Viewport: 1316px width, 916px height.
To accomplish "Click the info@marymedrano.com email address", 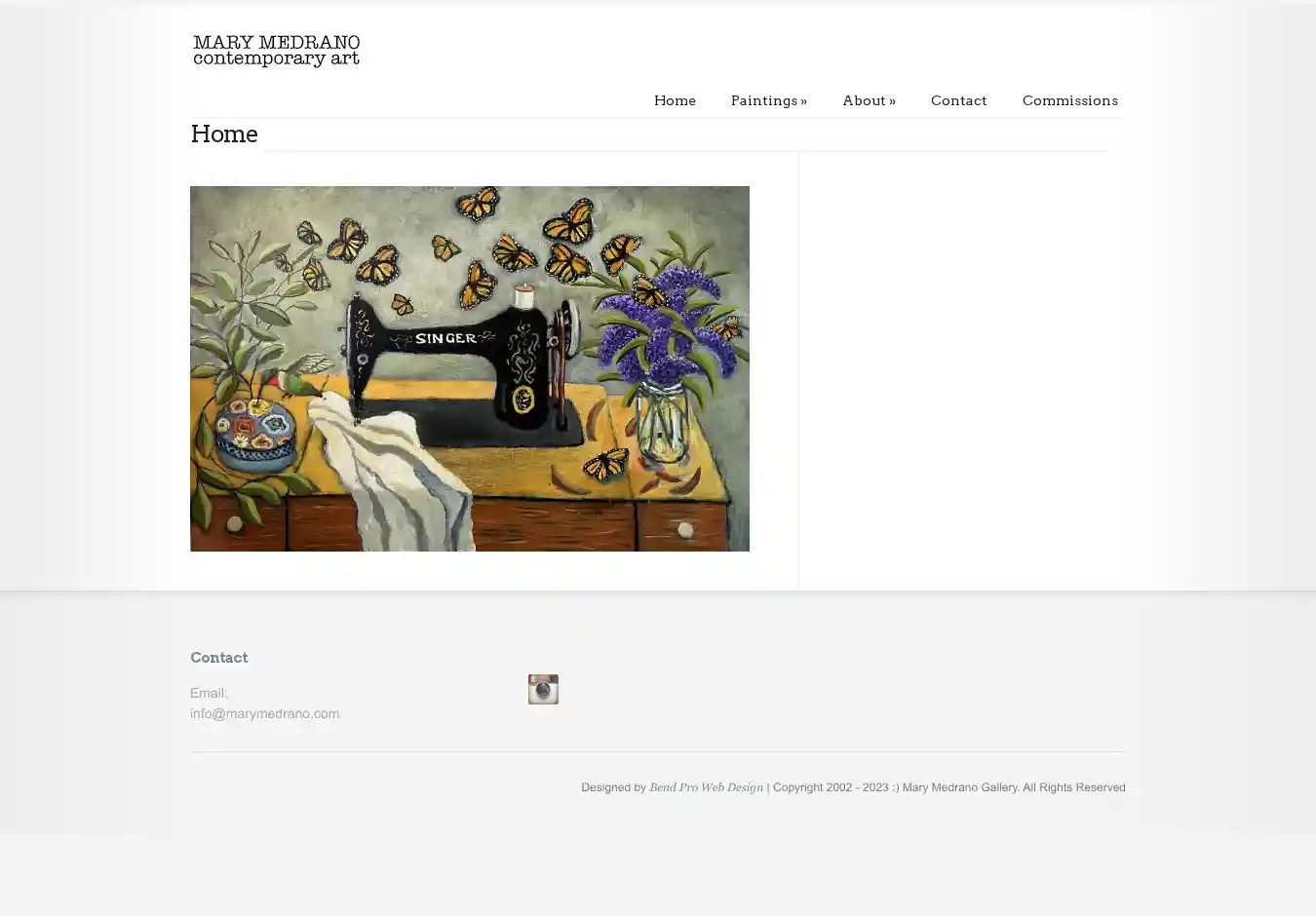I will point(265,713).
